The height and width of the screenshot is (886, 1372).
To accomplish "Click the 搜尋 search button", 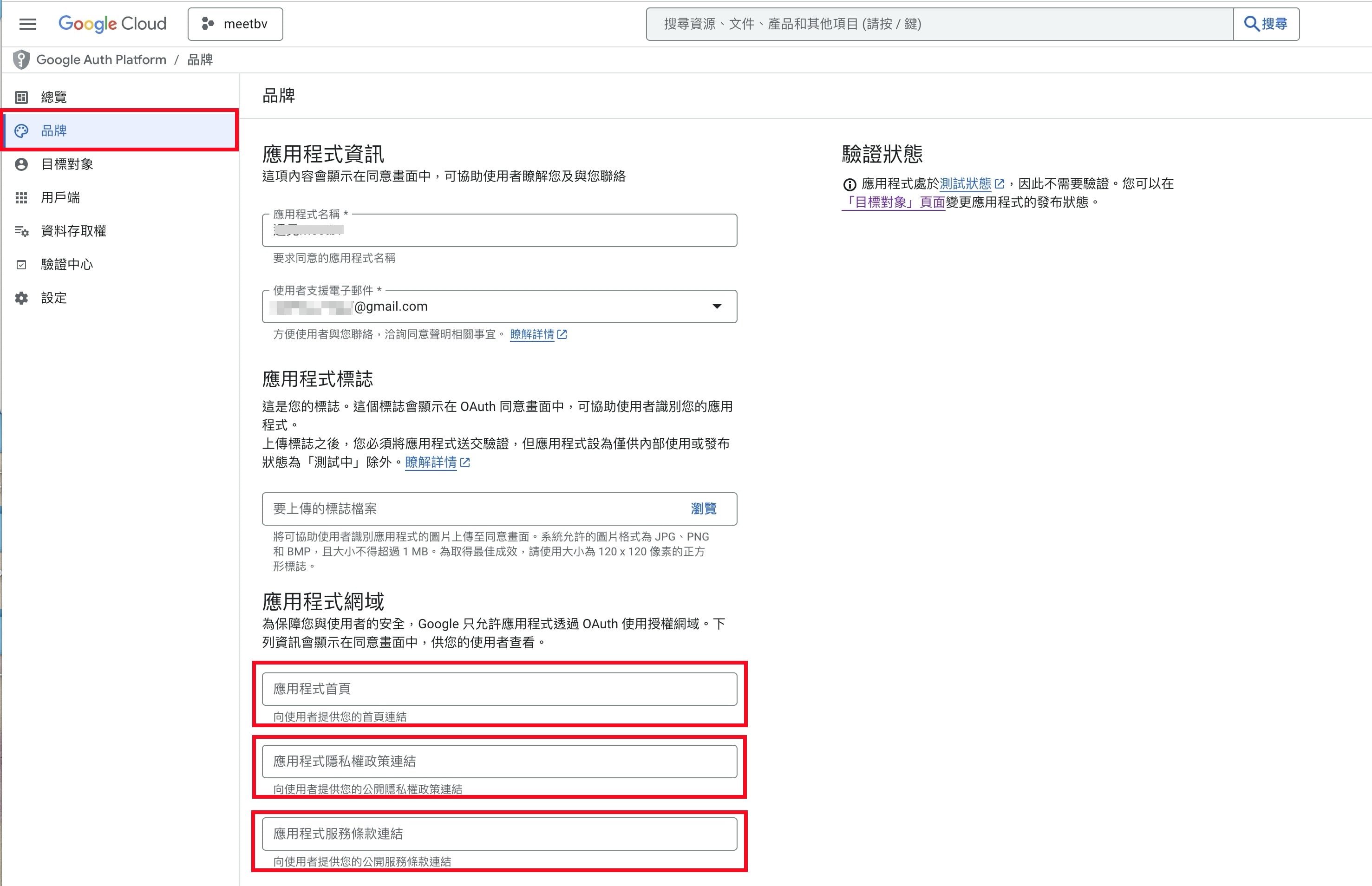I will [x=1266, y=24].
